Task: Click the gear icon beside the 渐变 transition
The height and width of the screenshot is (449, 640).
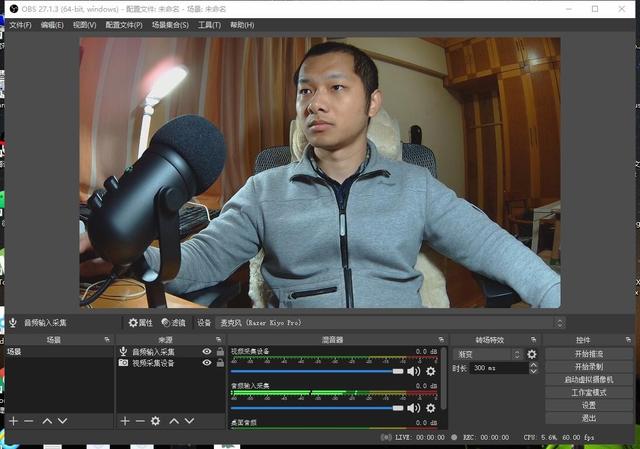Action: pos(532,354)
